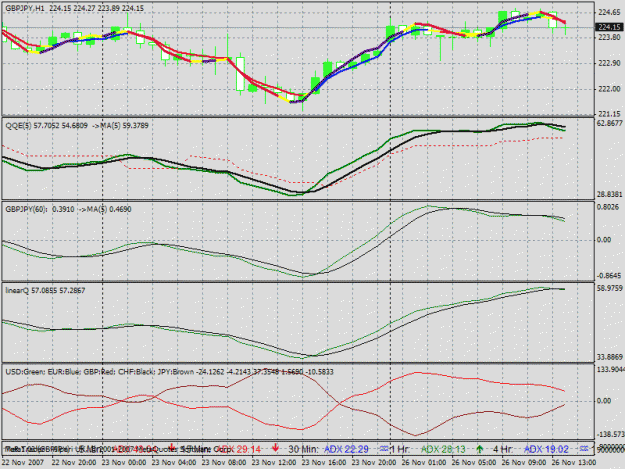Click the ADX 28.13 readout
625x469 pixels.
click(443, 449)
